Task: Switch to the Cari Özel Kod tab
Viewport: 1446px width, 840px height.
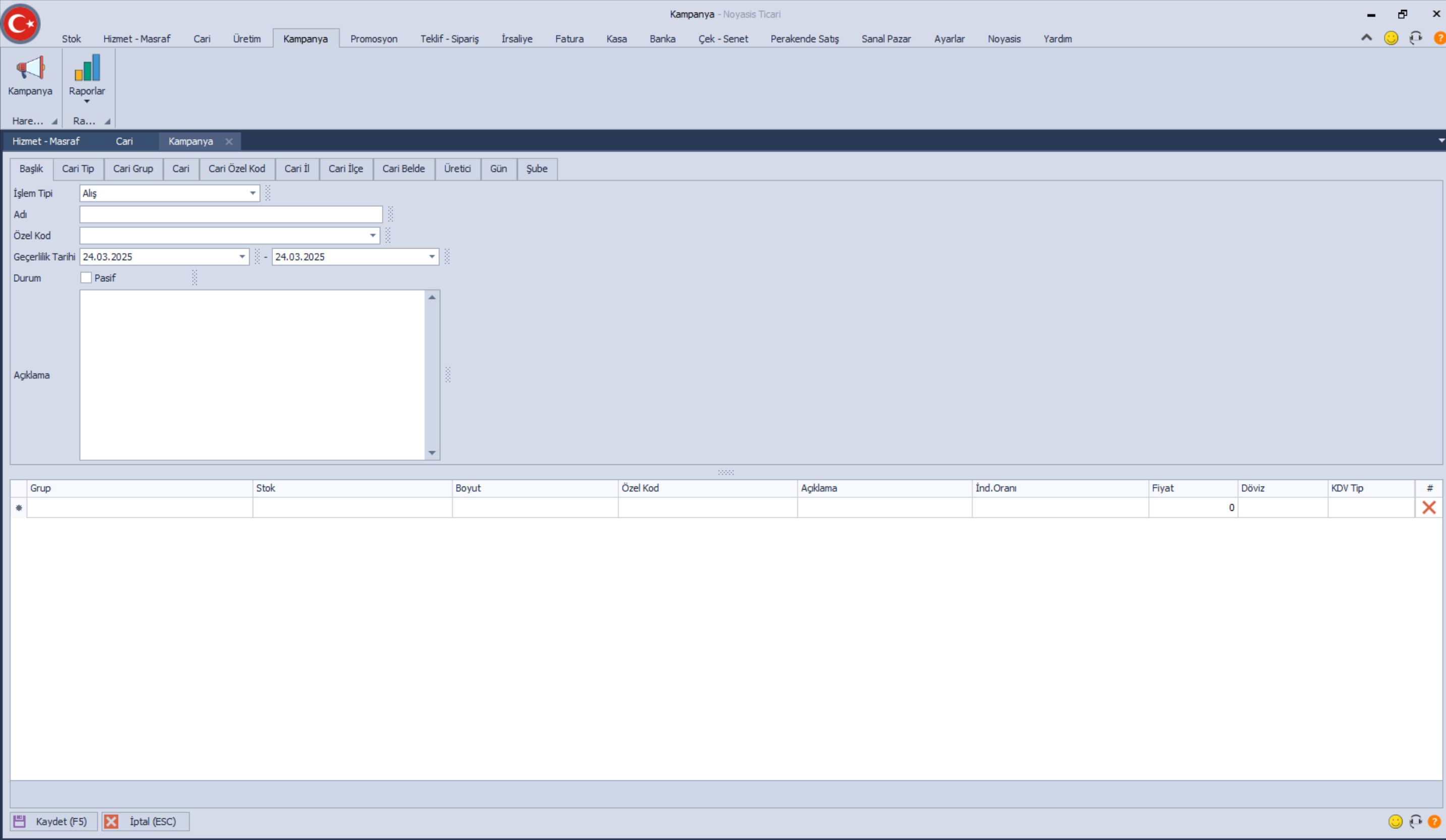Action: [x=237, y=169]
